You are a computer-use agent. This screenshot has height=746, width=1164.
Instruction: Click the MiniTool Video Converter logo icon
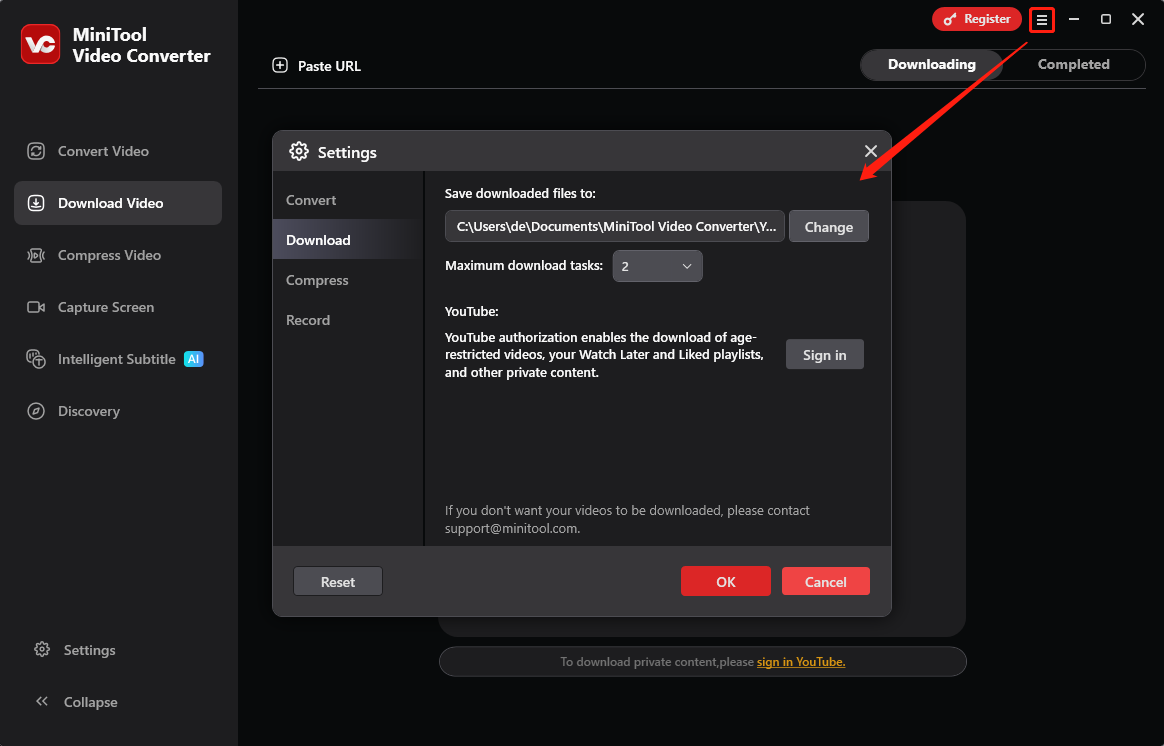coord(41,45)
